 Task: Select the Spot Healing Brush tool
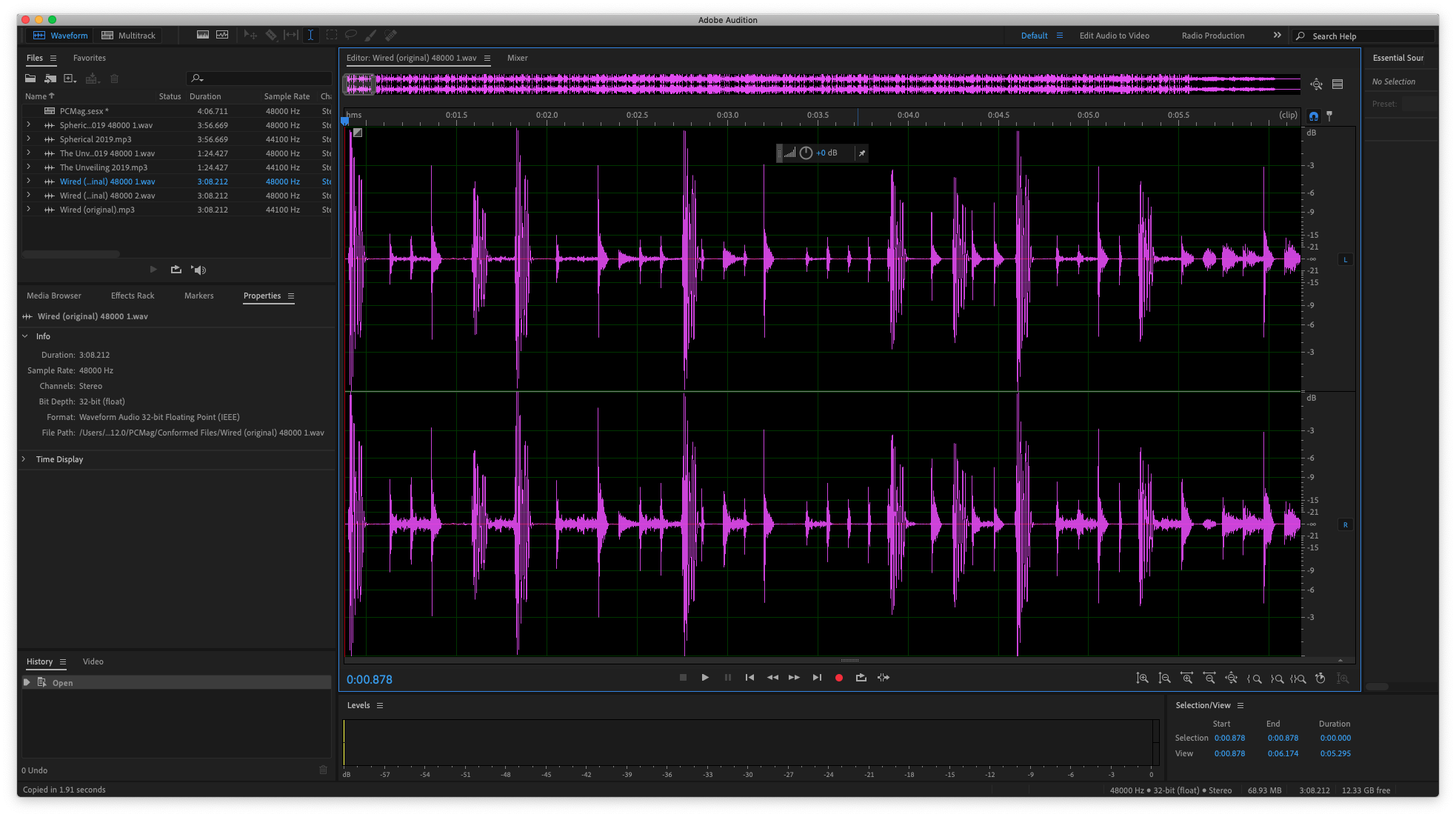pos(390,35)
